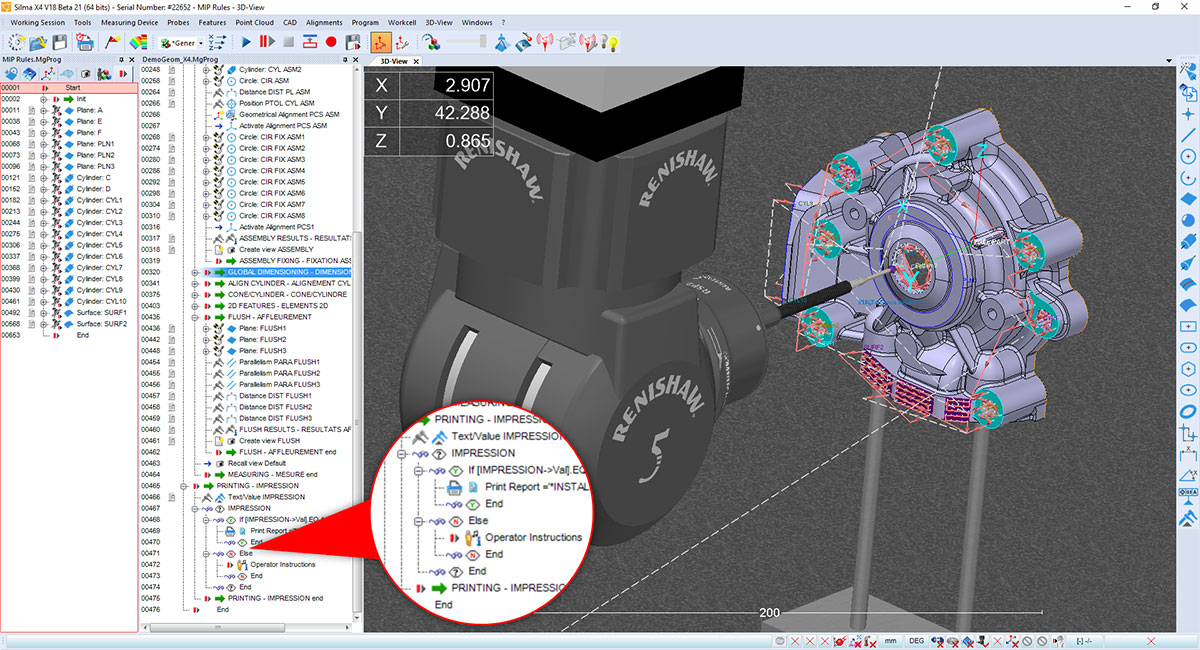Collapse the FLUSH - AFFLEUREMENT section
Image resolution: width=1200 pixels, height=650 pixels.
[195, 317]
